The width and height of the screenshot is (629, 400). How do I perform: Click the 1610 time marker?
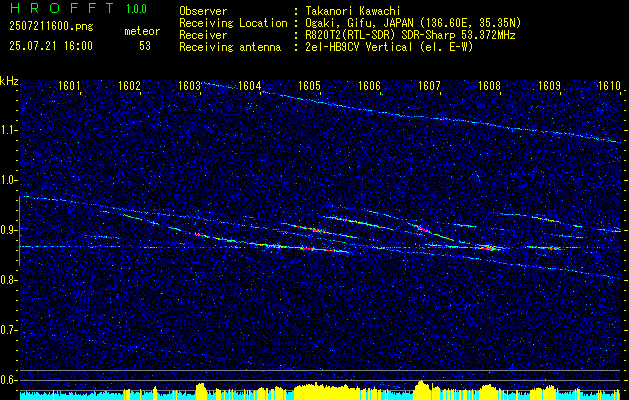click(x=609, y=86)
